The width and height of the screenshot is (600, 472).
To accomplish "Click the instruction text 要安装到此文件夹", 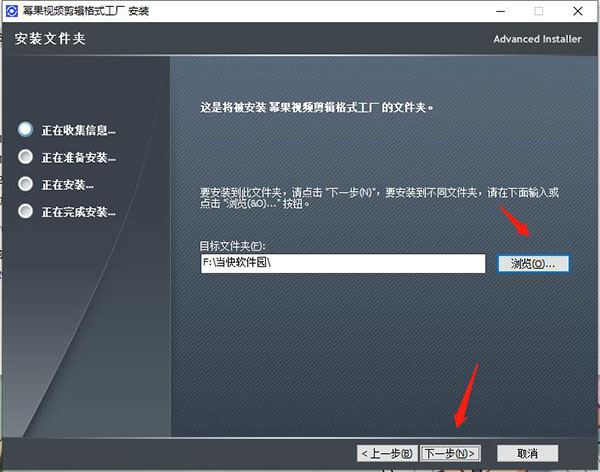I will pos(379,198).
